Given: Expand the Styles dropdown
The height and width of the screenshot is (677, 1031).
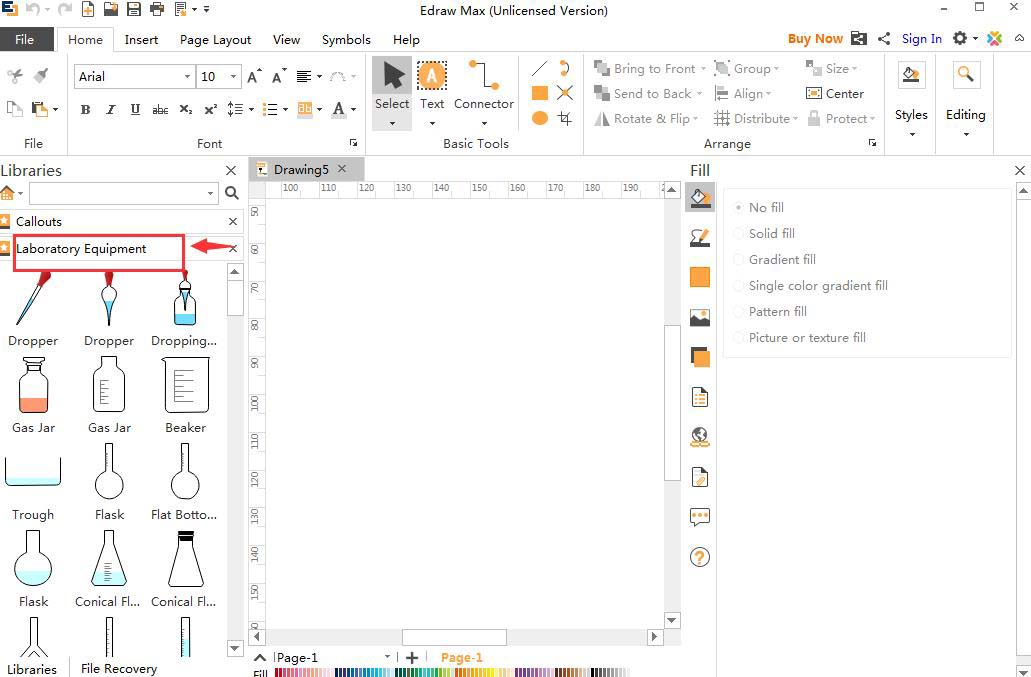Looking at the screenshot, I should coord(911,135).
